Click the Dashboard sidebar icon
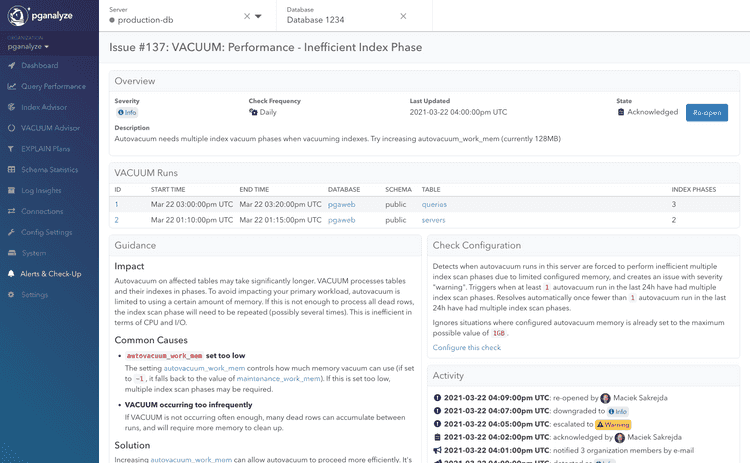The height and width of the screenshot is (463, 750). (x=11, y=65)
